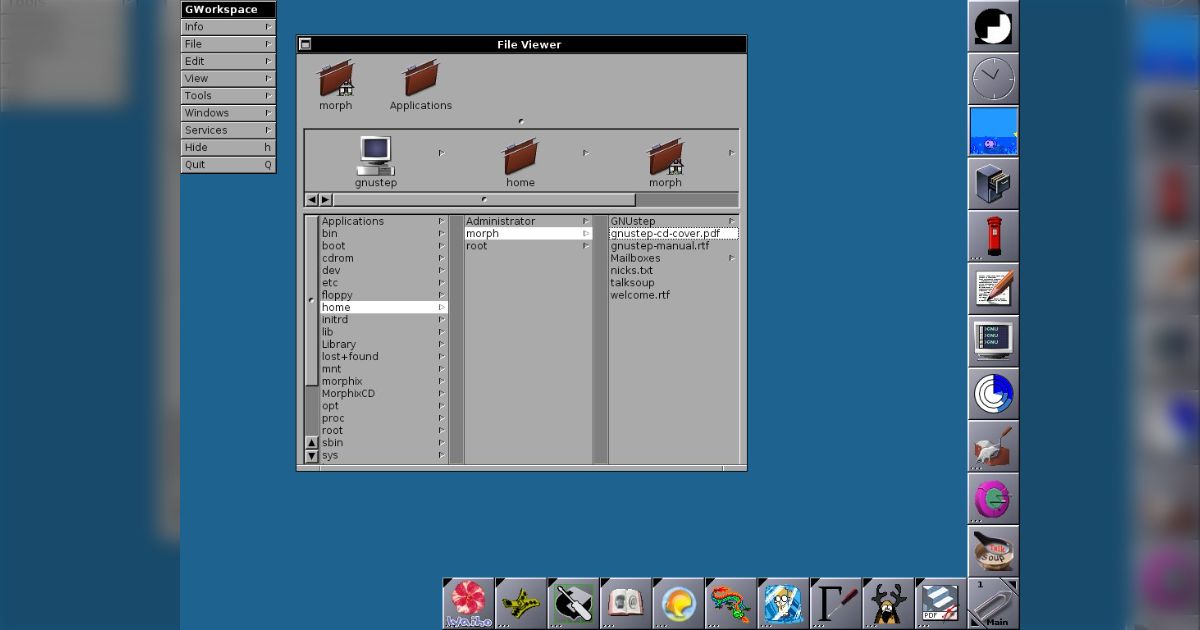This screenshot has width=1200, height=630.
Task: Open the File menu in GWorkspace
Action: [x=228, y=44]
